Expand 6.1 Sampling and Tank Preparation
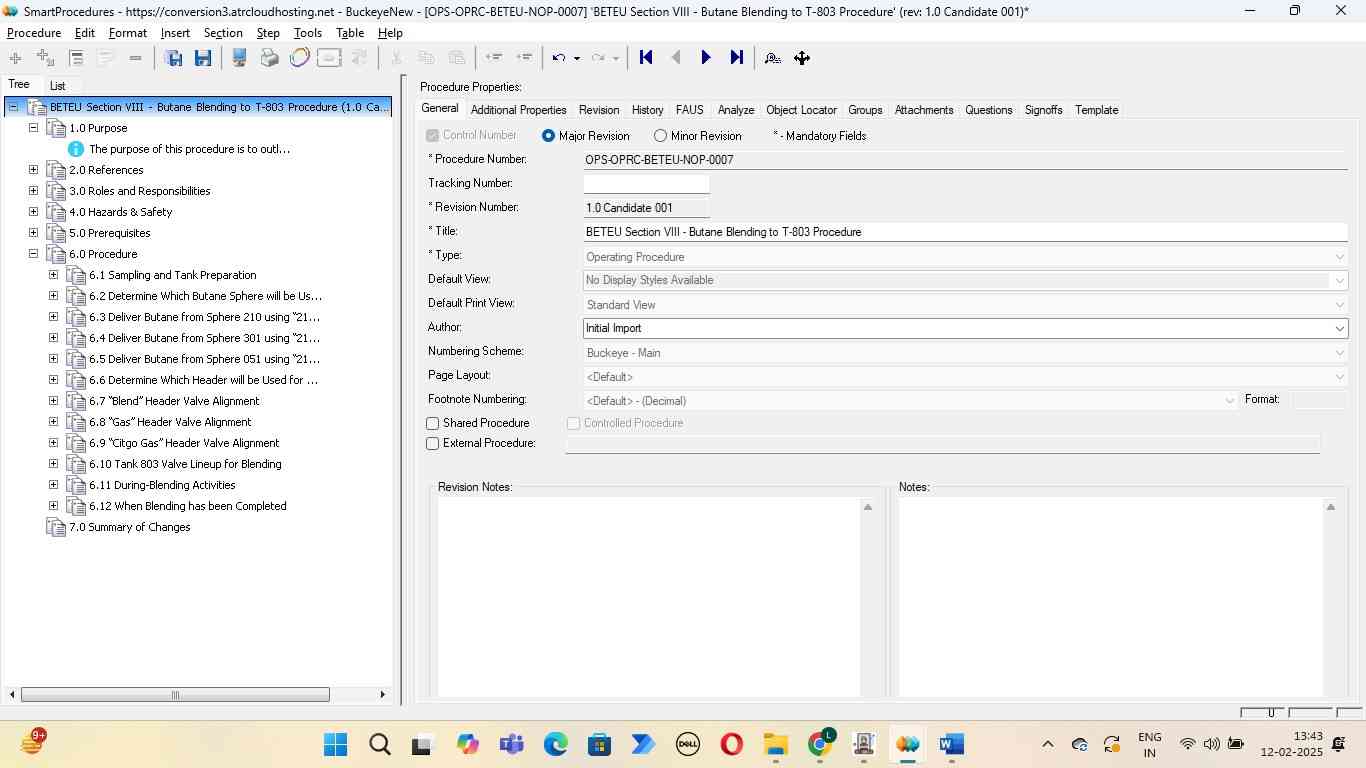This screenshot has height=768, width=1366. (53, 275)
